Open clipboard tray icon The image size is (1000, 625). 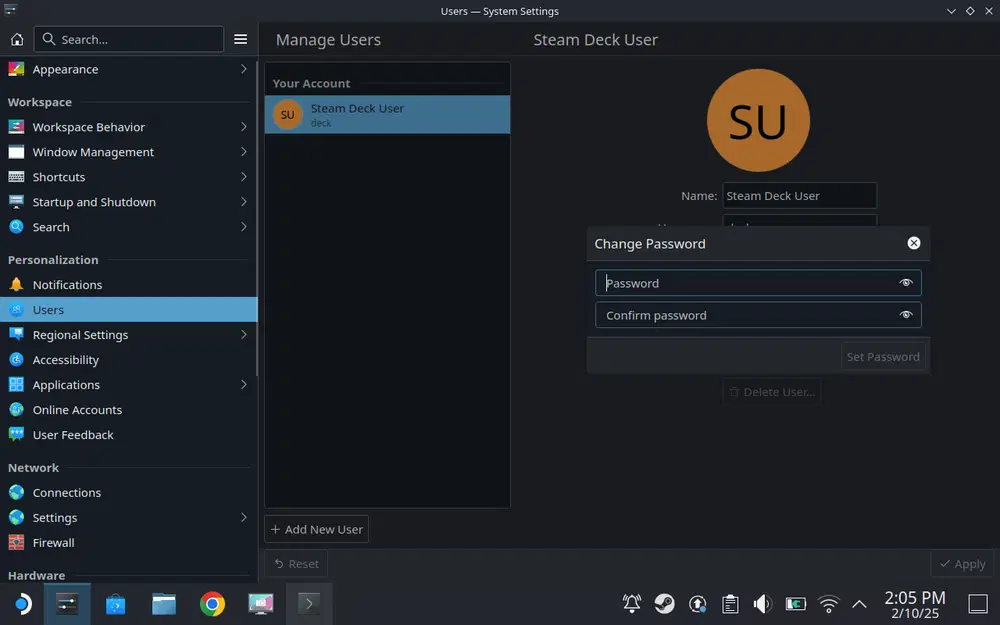click(730, 603)
